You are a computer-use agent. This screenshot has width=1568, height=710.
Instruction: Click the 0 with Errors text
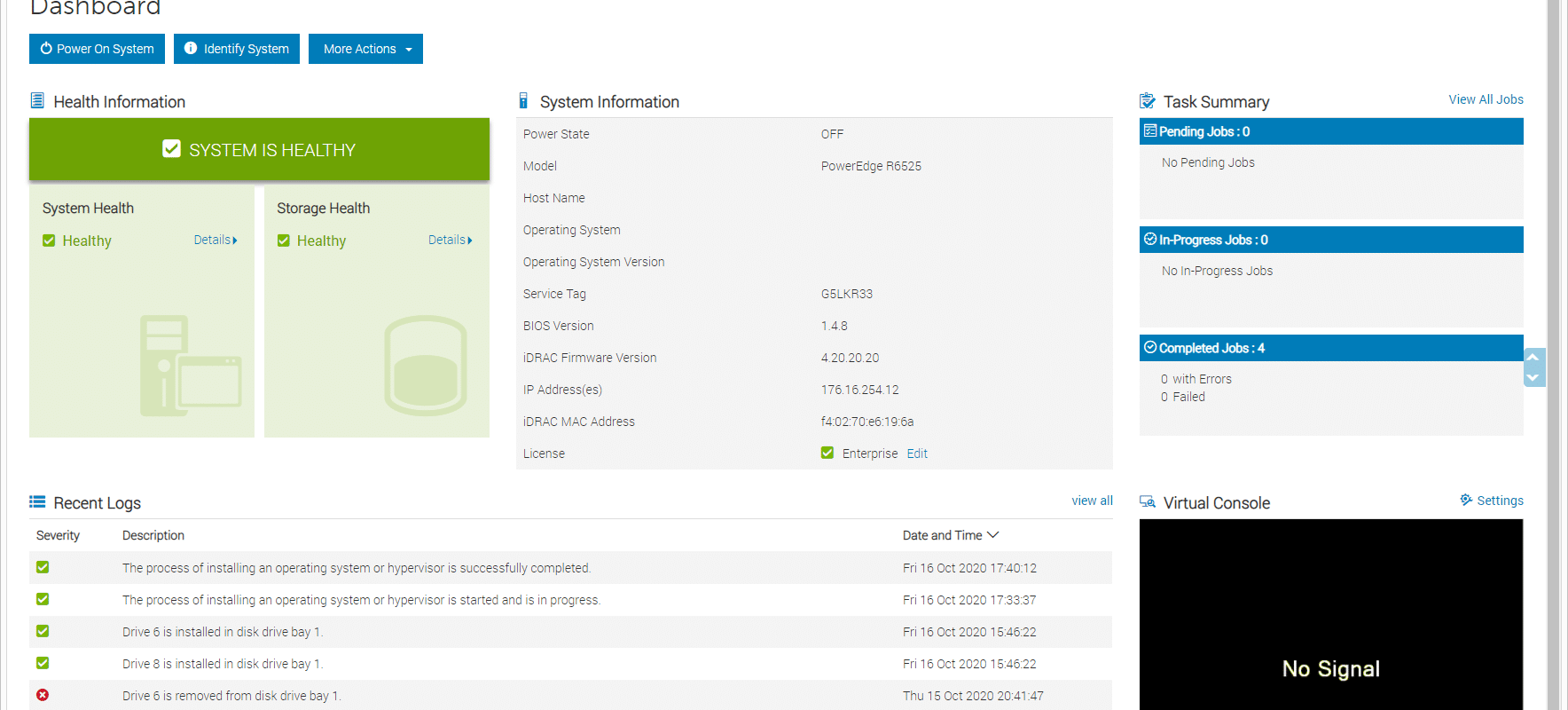pos(1196,379)
